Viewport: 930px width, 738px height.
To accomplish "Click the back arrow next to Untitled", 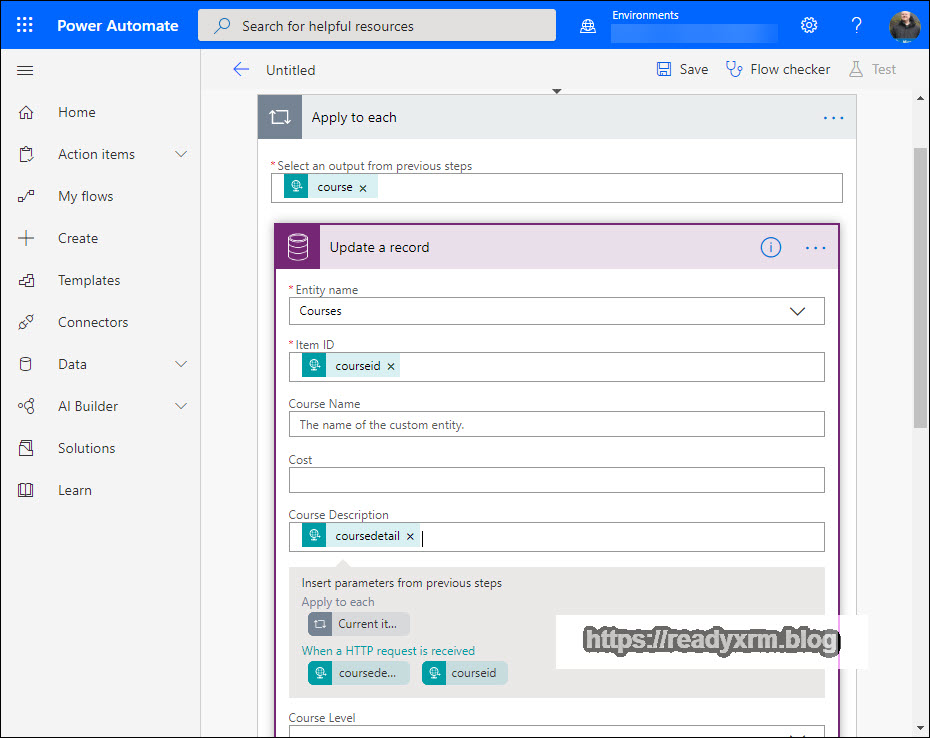I will 241,69.
